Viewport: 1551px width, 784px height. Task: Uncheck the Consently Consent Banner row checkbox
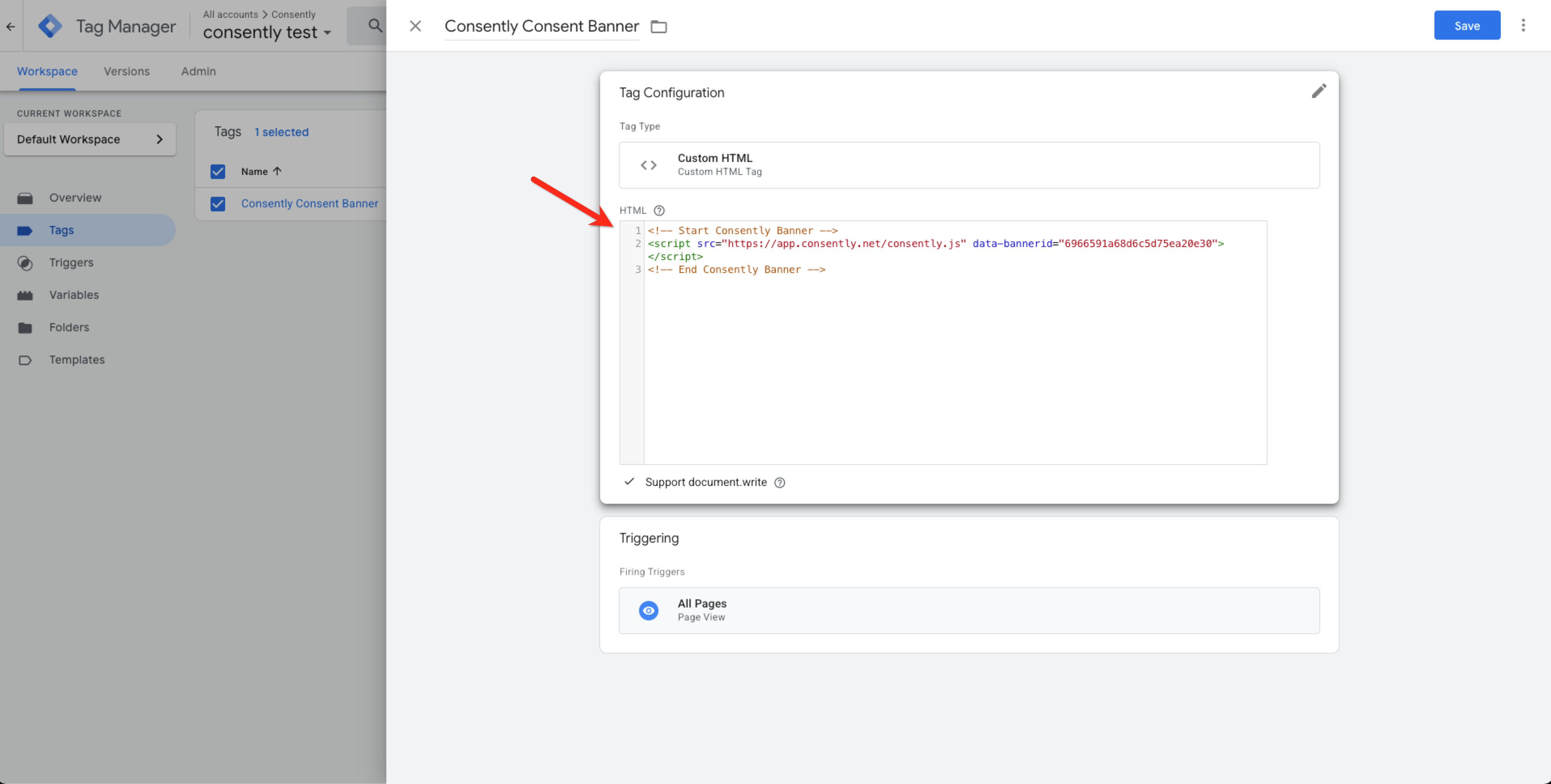[218, 204]
